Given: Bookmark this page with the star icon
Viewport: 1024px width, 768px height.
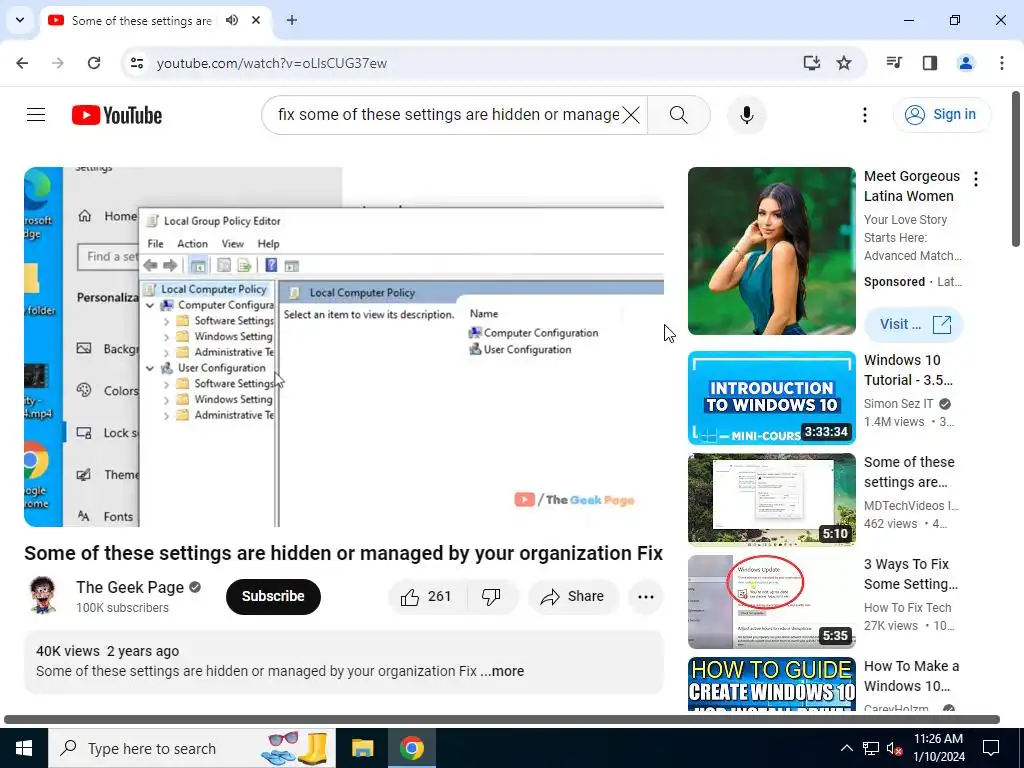Looking at the screenshot, I should point(844,63).
